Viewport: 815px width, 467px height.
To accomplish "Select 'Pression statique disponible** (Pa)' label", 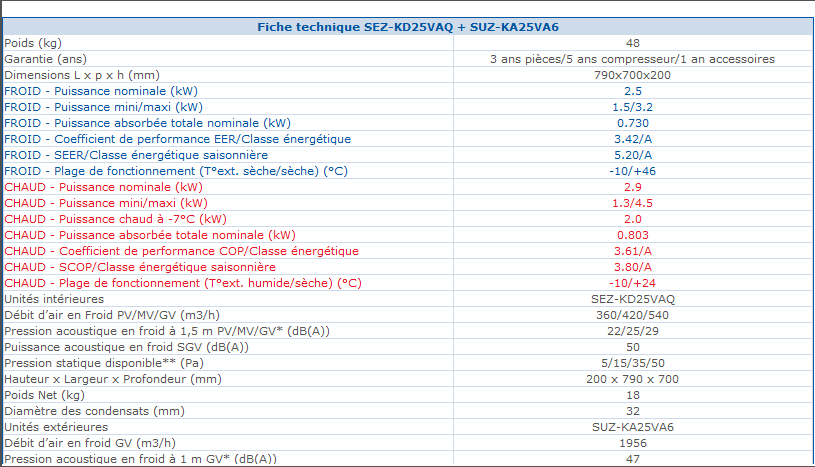I will (104, 363).
